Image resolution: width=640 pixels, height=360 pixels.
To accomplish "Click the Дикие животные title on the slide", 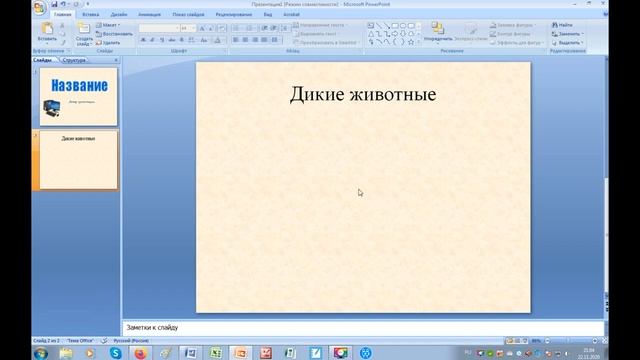I will [363, 94].
